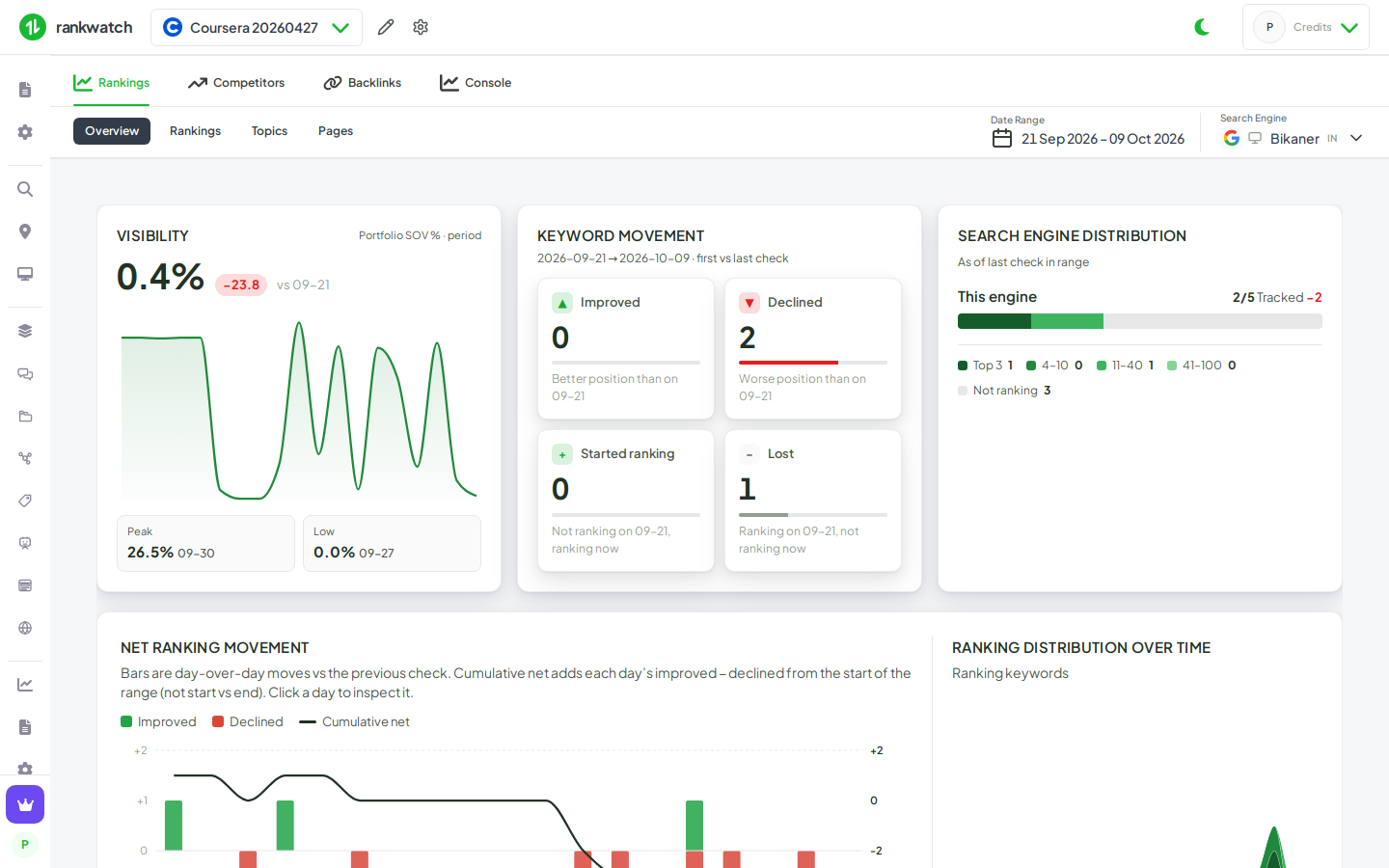
Task: Toggle dark mode with the moon icon
Action: pyautogui.click(x=1202, y=27)
